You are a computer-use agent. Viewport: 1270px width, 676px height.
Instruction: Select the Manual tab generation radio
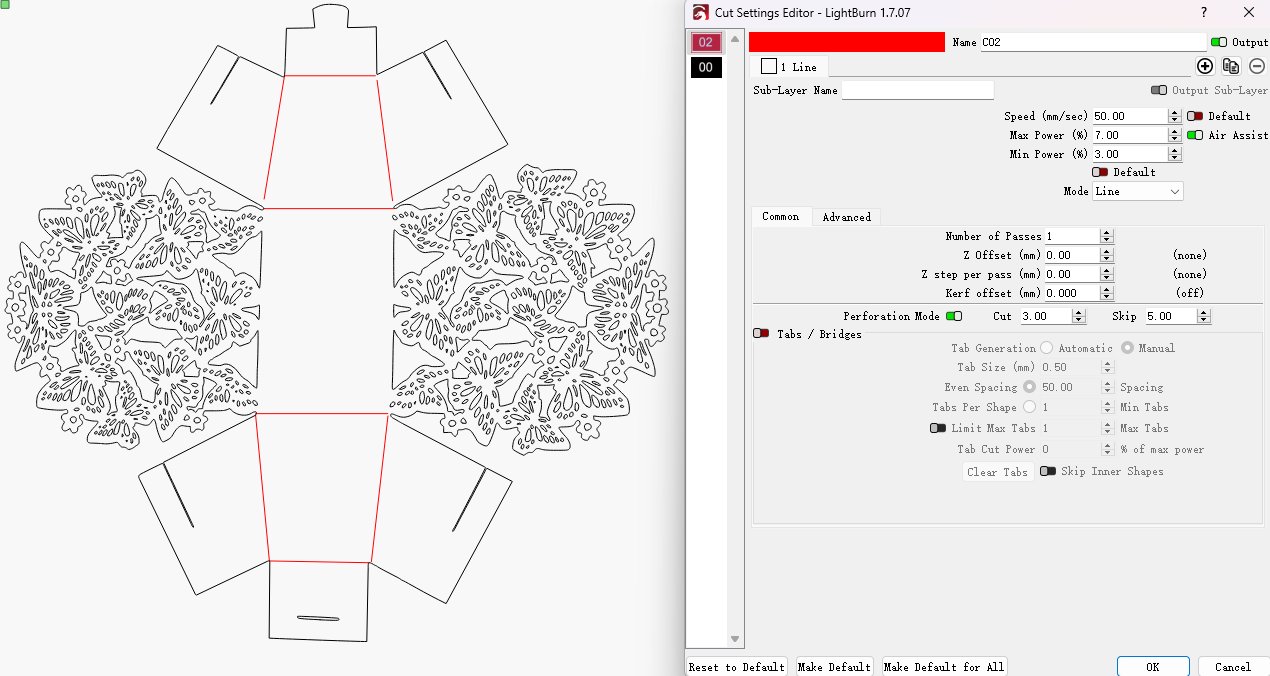click(1127, 348)
